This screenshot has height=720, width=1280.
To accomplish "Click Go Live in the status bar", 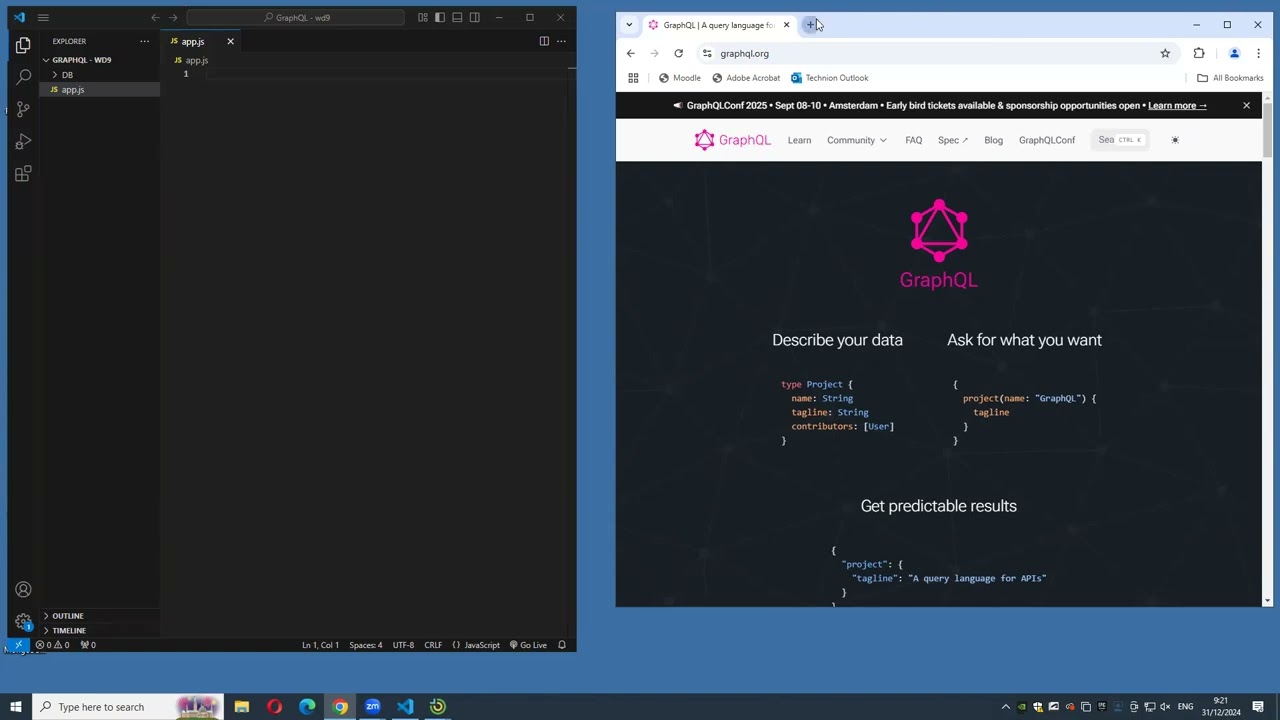I will [x=528, y=645].
